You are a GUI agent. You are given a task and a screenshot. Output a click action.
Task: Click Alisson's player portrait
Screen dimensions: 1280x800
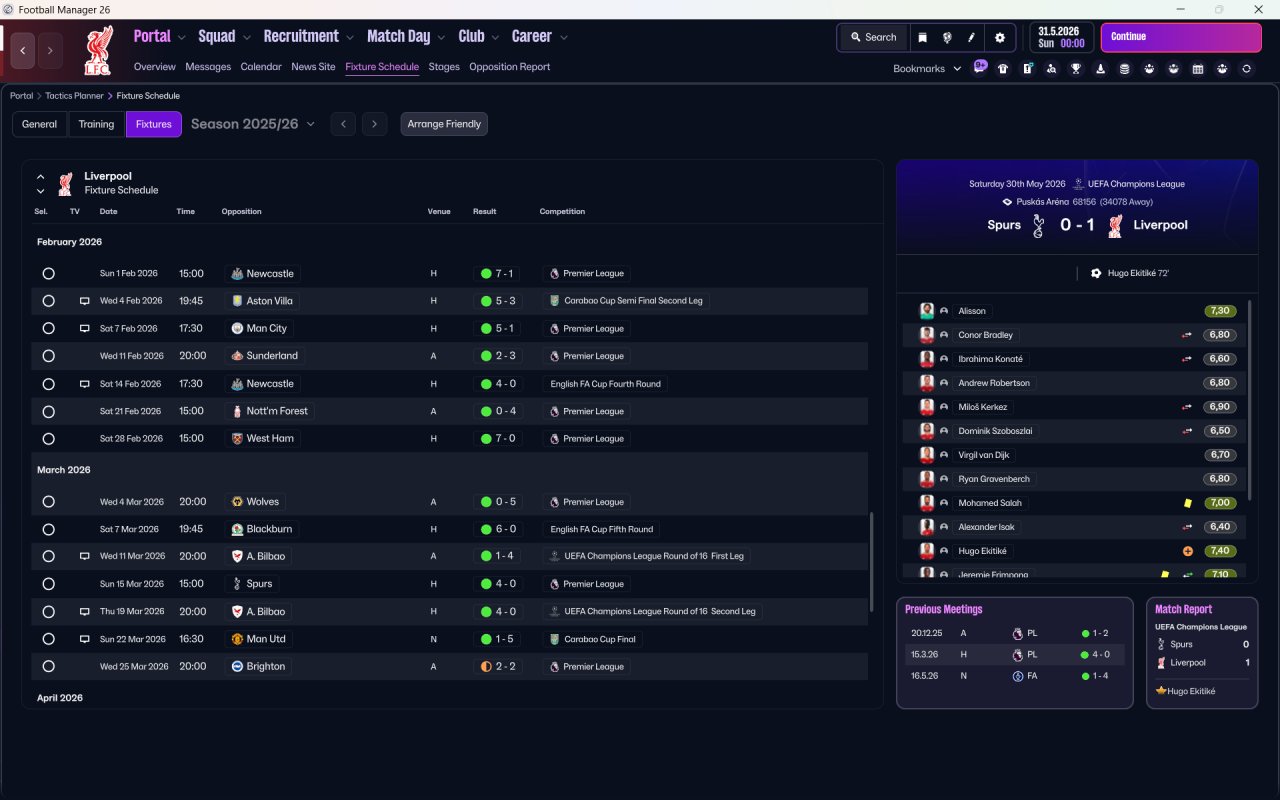click(x=927, y=311)
